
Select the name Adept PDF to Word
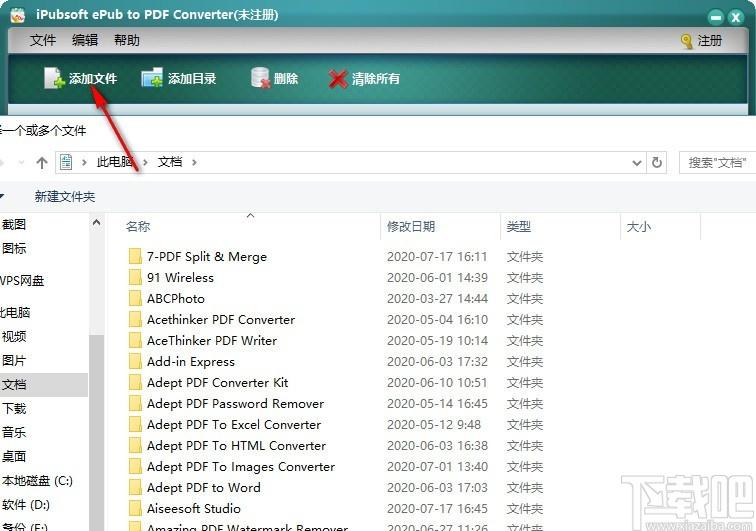pos(203,487)
